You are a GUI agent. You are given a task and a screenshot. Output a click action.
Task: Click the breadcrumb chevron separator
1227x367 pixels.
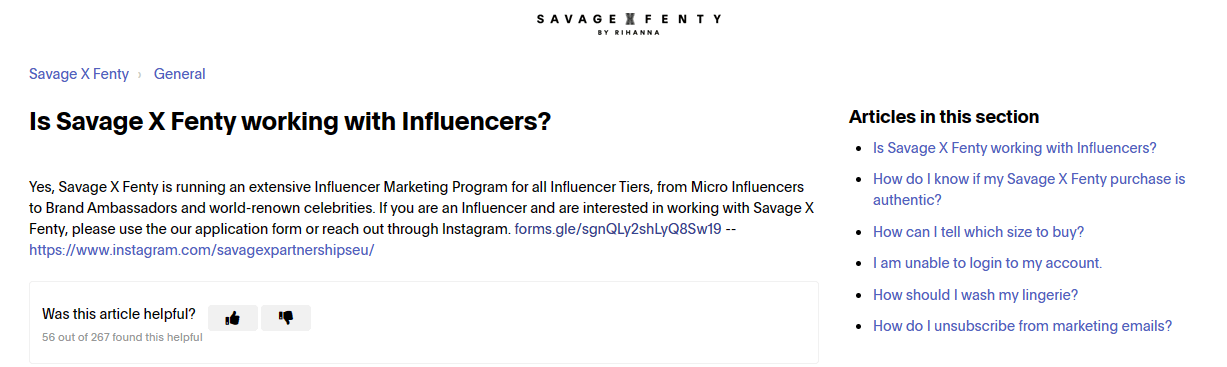point(140,74)
